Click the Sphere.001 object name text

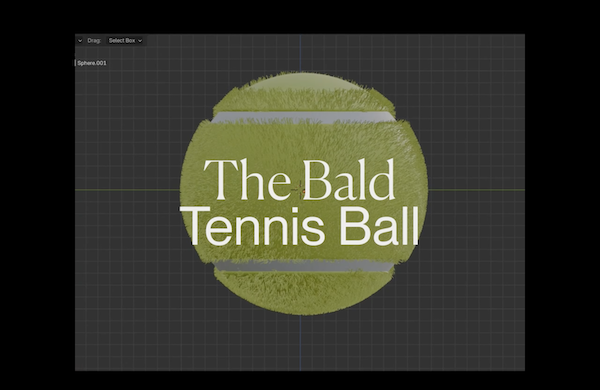pyautogui.click(x=92, y=63)
